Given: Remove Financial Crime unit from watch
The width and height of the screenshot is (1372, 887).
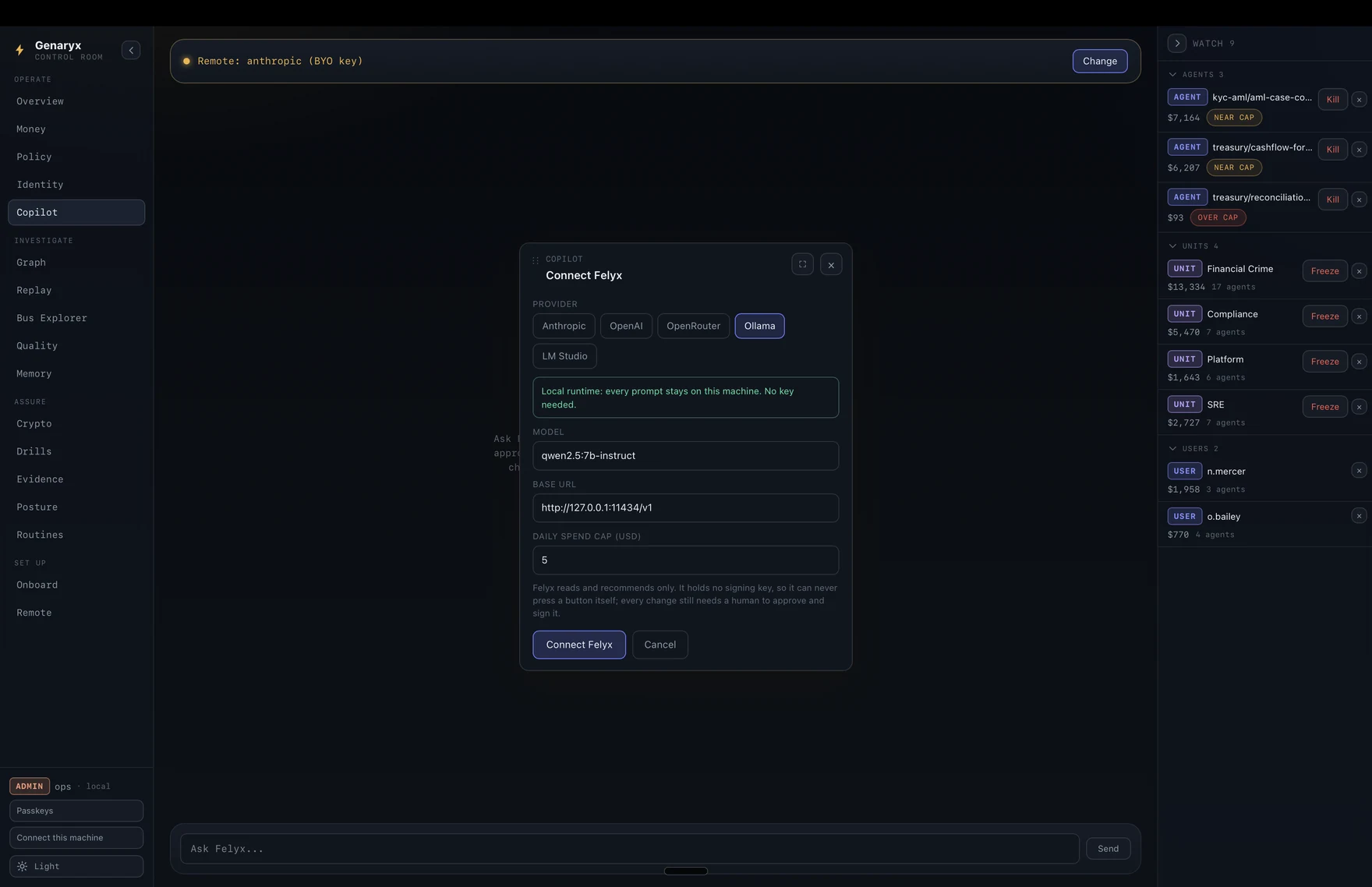Looking at the screenshot, I should click(1359, 271).
